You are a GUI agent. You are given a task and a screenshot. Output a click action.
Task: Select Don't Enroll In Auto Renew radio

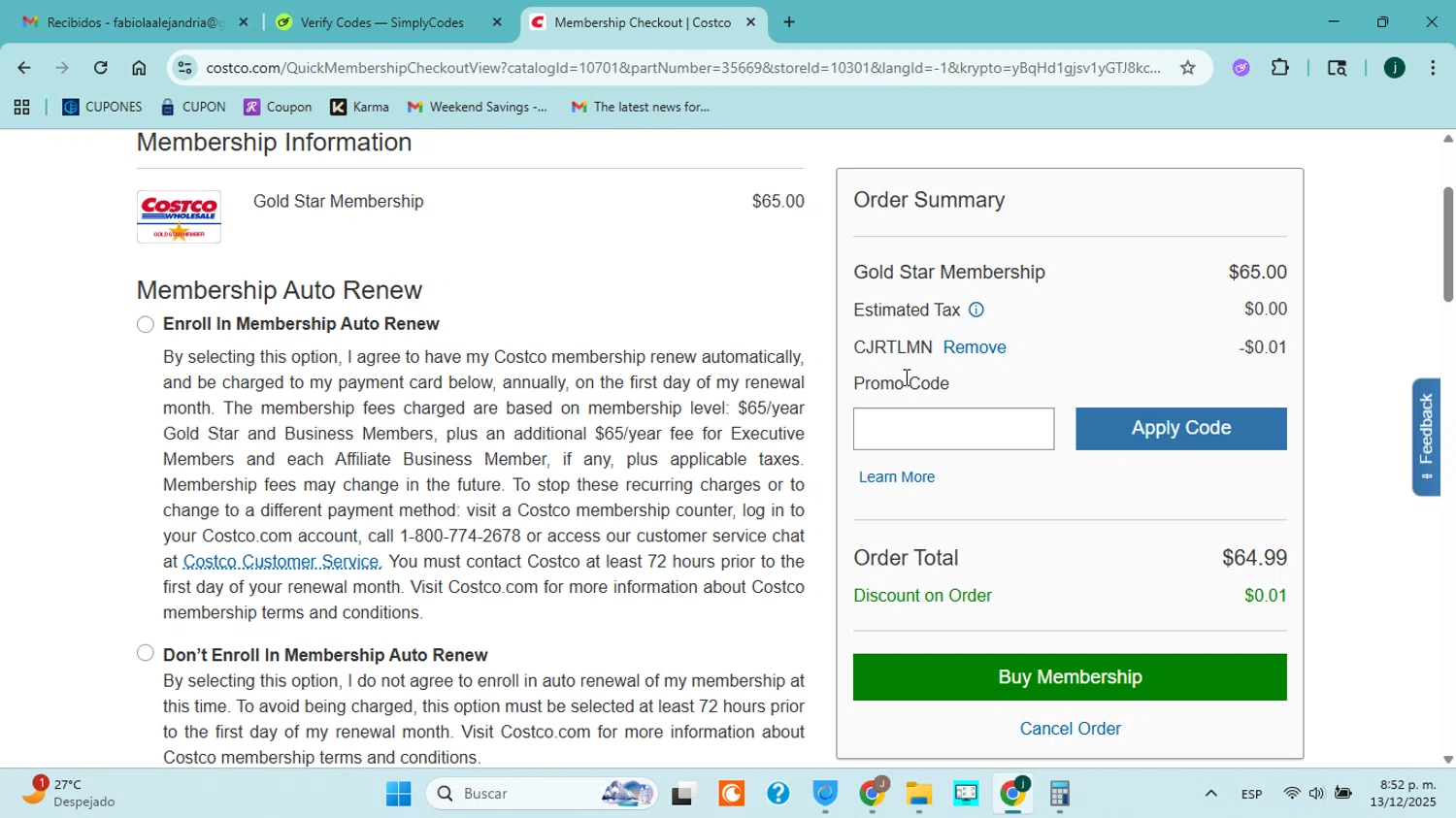coord(146,653)
